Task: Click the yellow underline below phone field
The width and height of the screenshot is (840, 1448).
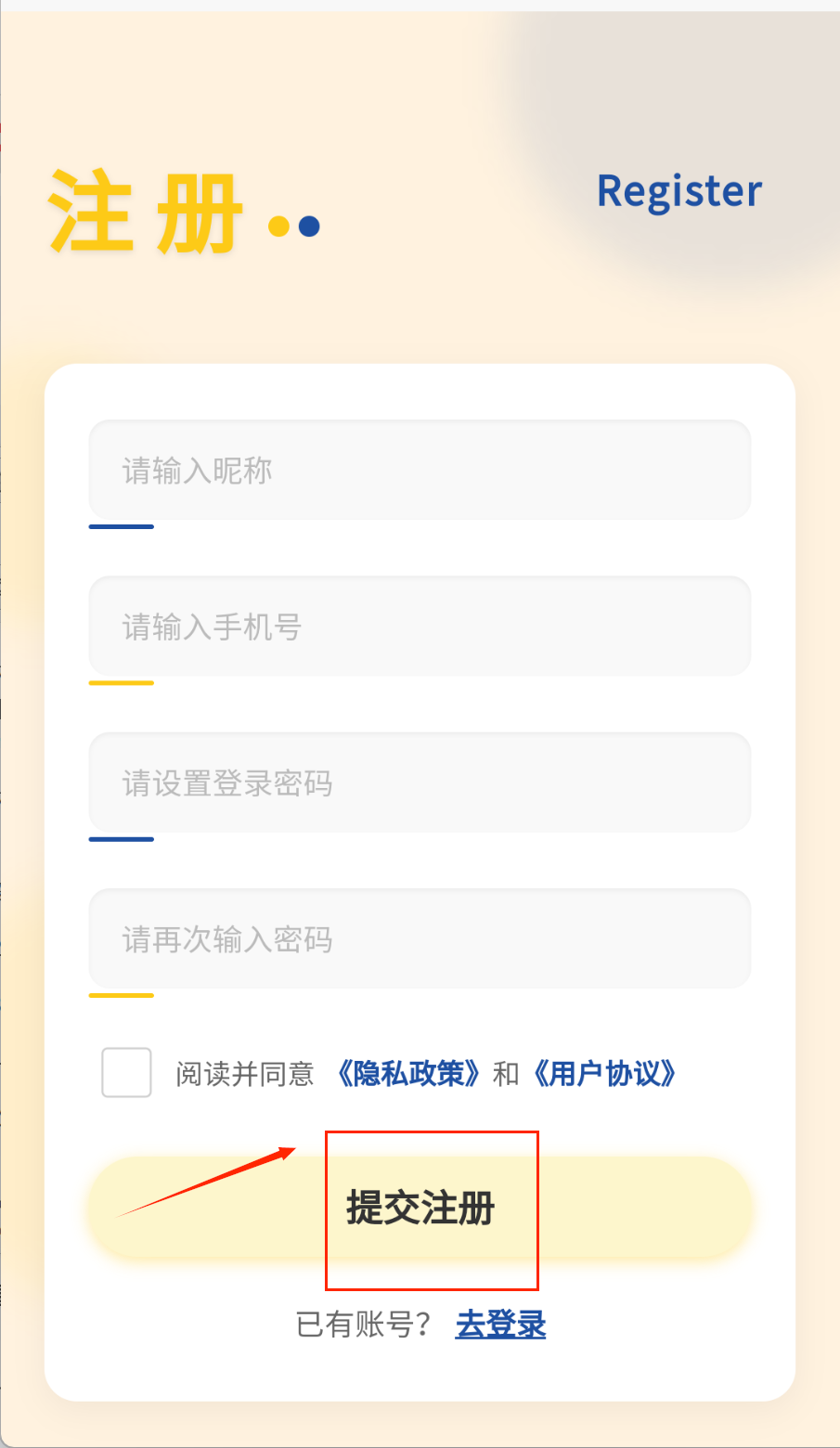Action: coord(122,683)
